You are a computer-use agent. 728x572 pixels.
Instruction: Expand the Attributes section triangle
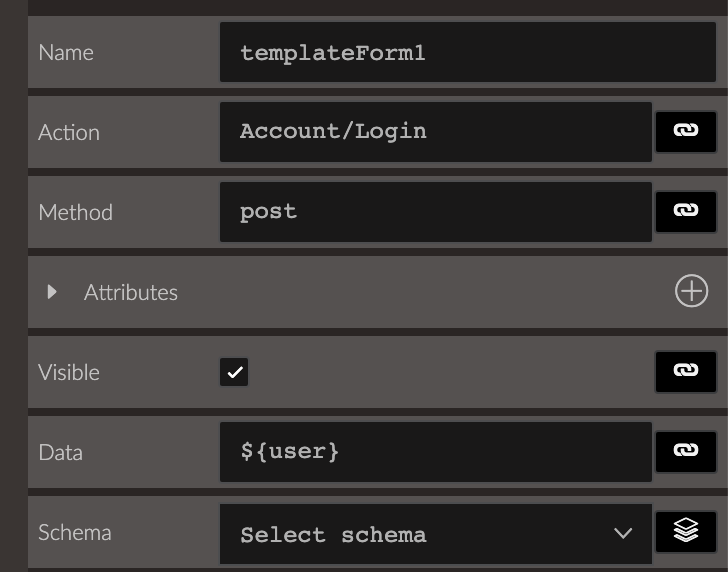click(x=52, y=292)
